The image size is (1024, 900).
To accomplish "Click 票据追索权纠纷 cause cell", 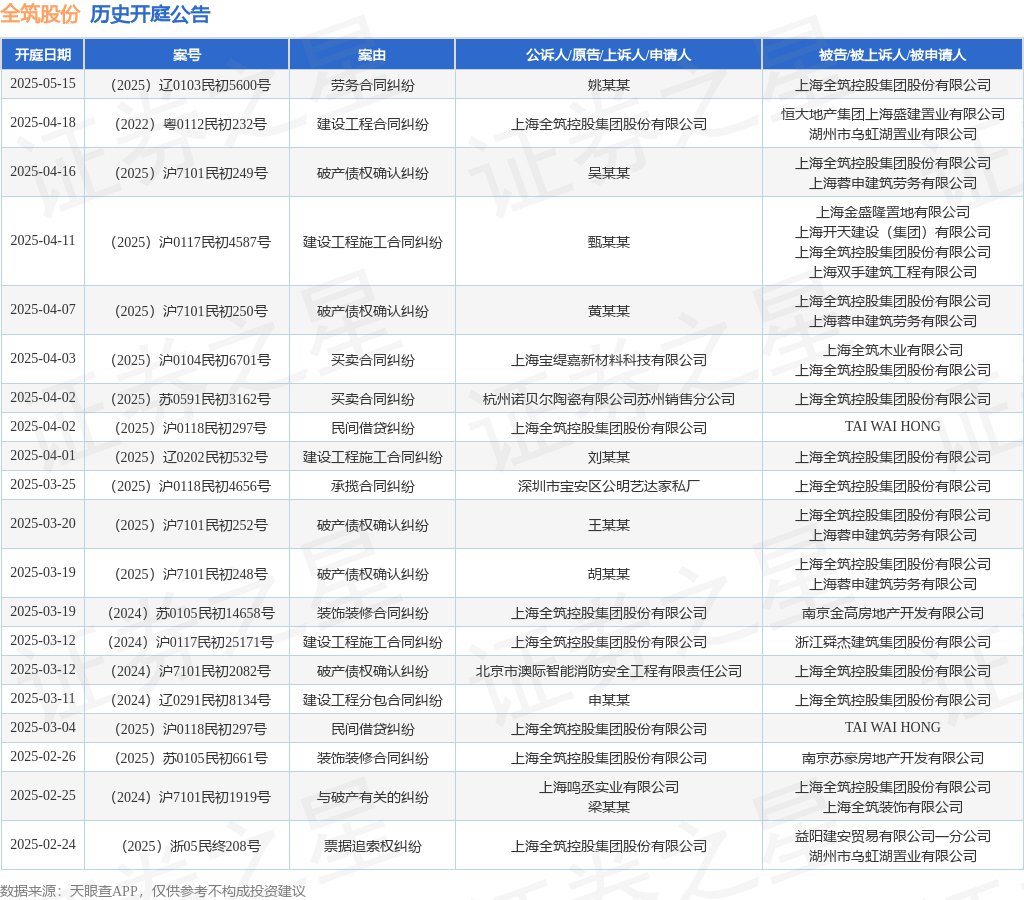I will (372, 846).
